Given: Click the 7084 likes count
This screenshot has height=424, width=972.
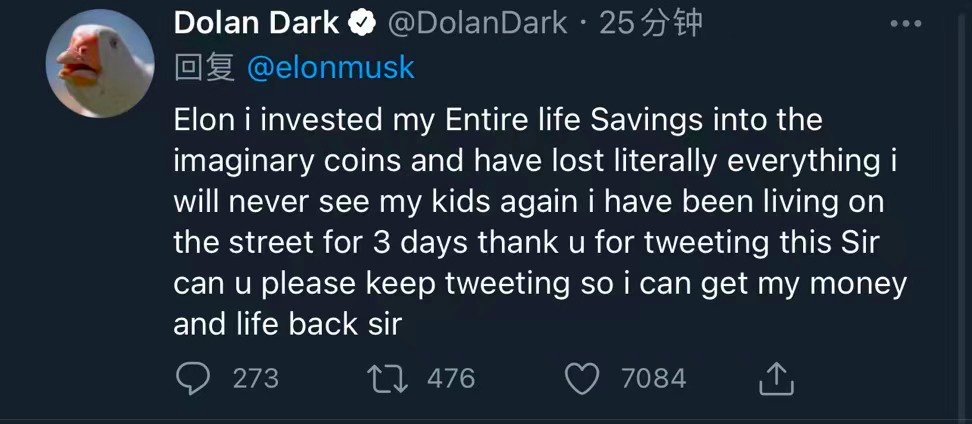Looking at the screenshot, I should point(653,378).
